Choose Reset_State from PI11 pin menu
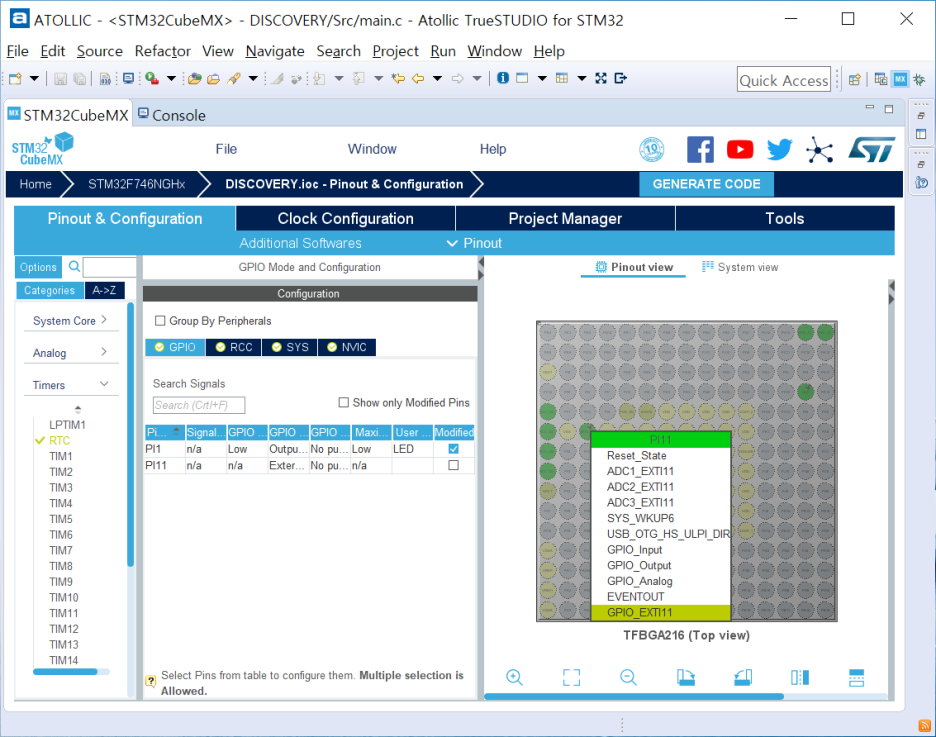The height and width of the screenshot is (737, 936). (x=661, y=455)
